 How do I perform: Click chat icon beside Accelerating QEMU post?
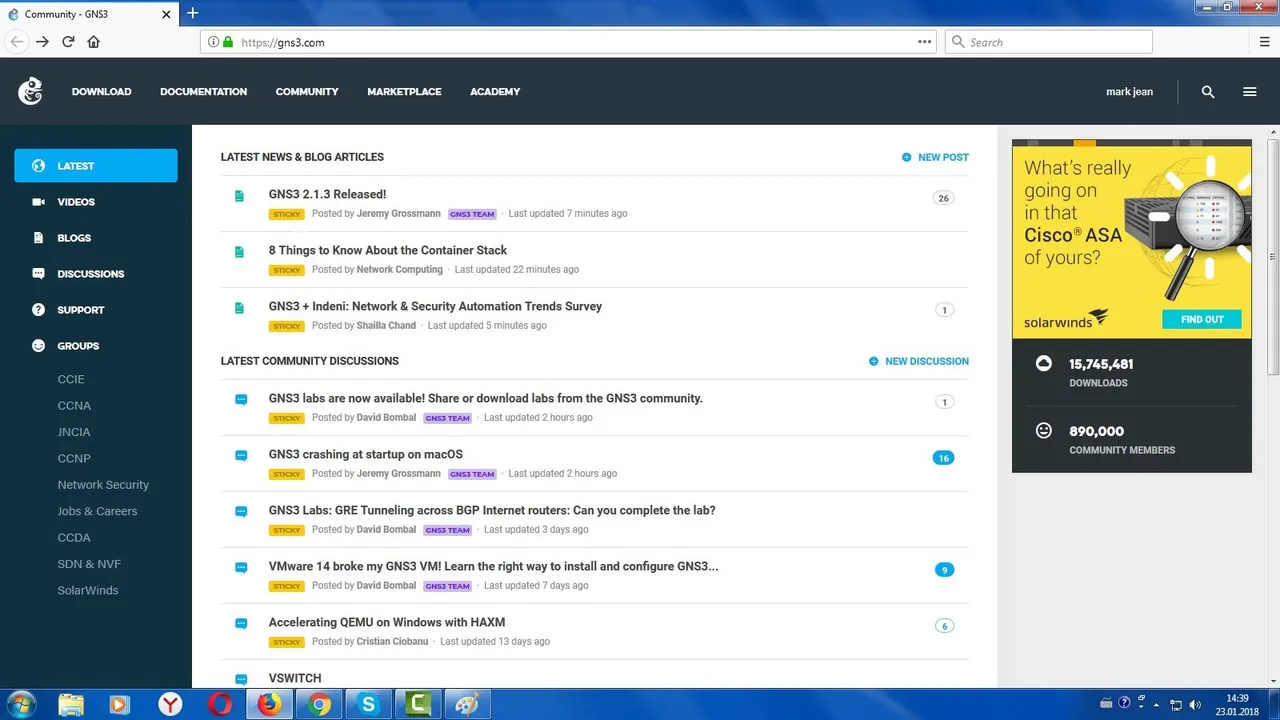[241, 623]
